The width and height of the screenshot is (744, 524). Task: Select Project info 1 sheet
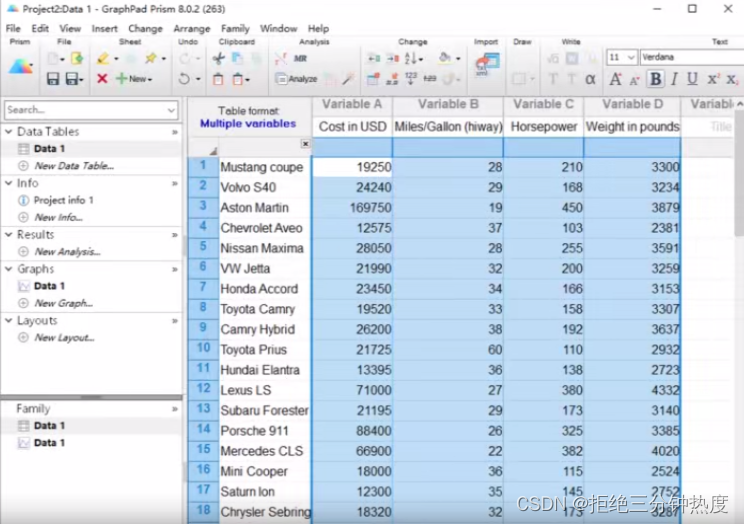[64, 200]
